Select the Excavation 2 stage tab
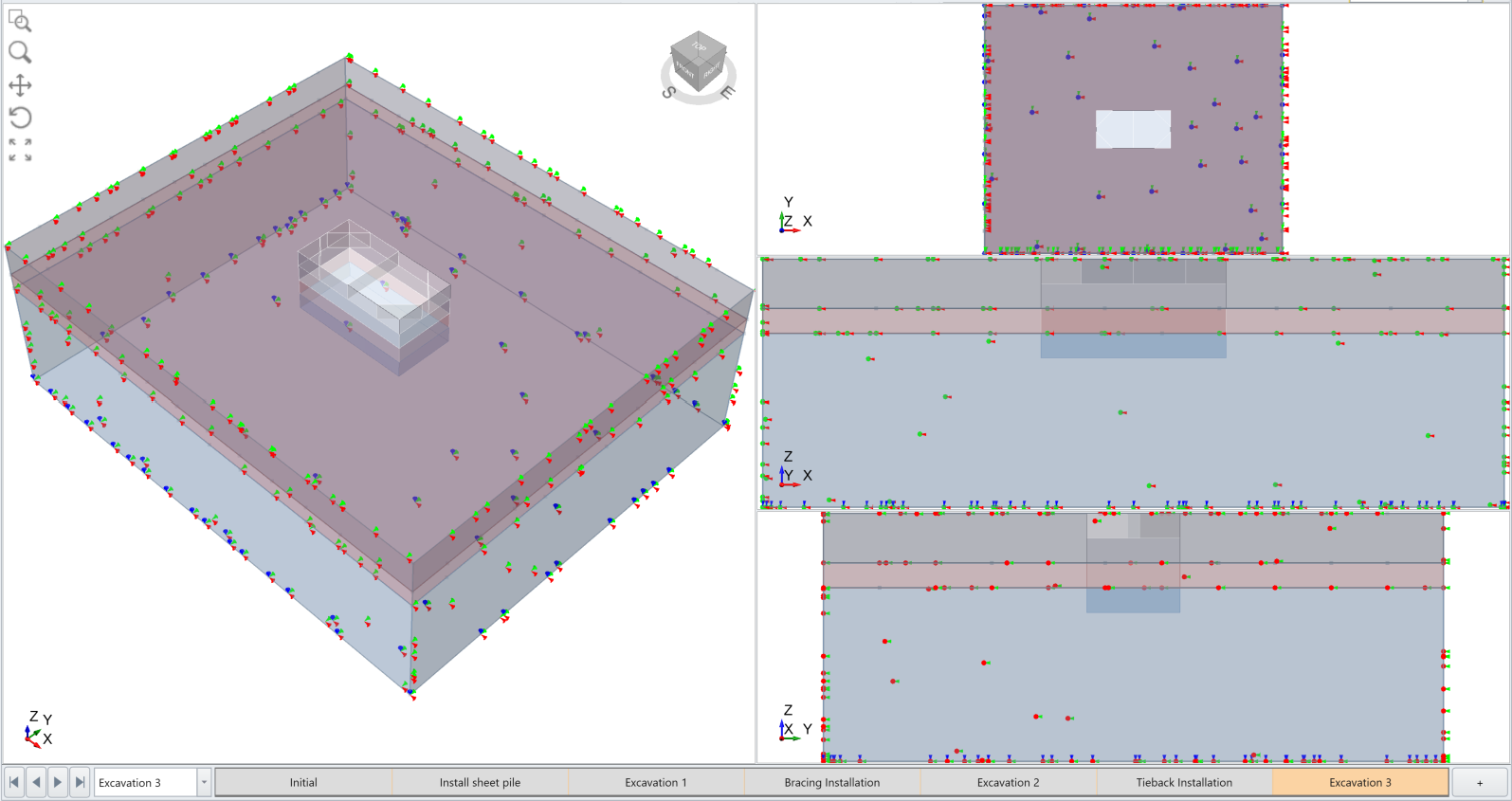 pos(1009,783)
